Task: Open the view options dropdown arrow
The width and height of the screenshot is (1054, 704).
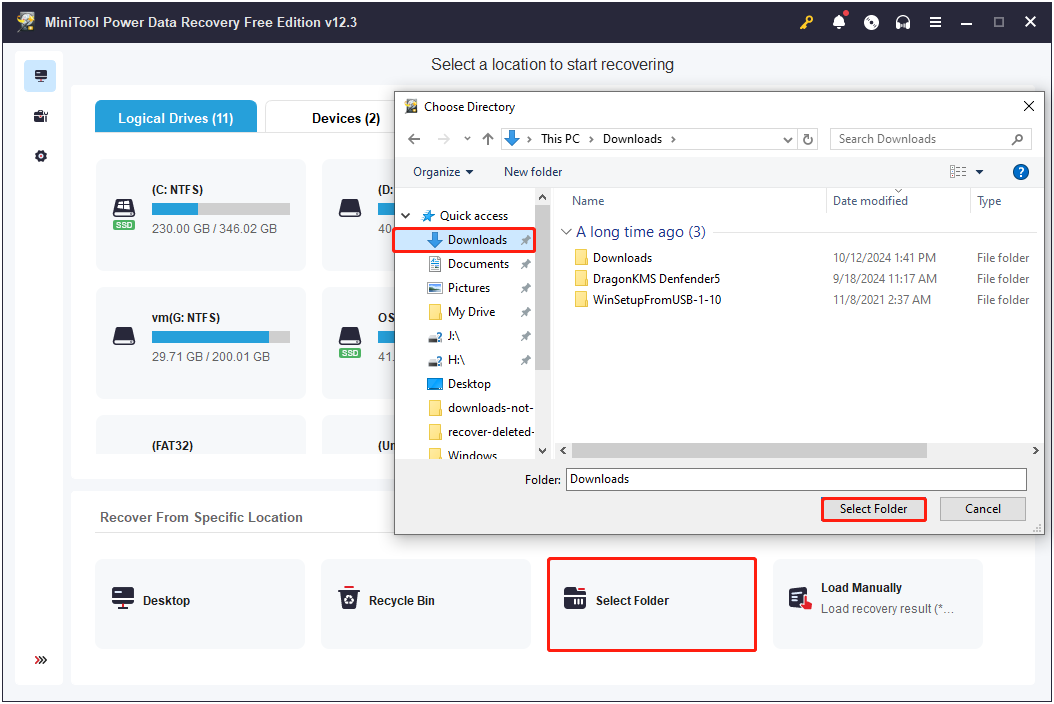Action: [x=979, y=172]
